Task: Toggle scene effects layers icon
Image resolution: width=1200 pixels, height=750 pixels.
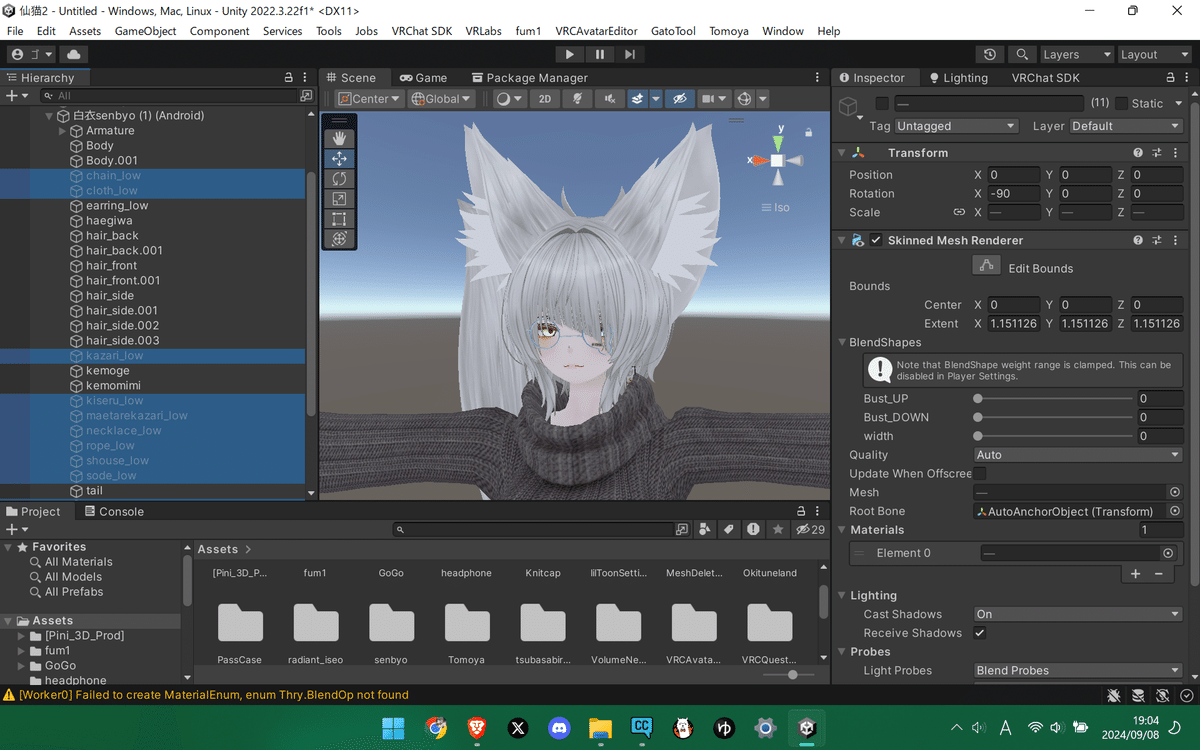Action: pos(637,99)
